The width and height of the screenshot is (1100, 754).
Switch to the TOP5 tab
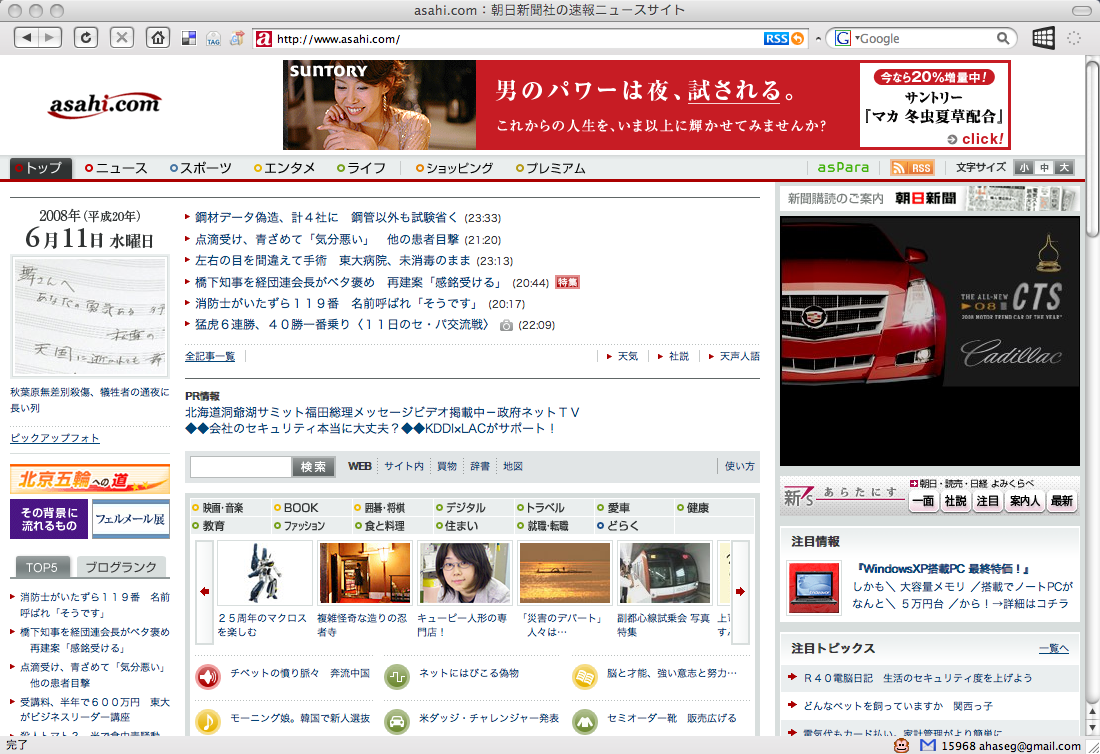tap(41, 567)
